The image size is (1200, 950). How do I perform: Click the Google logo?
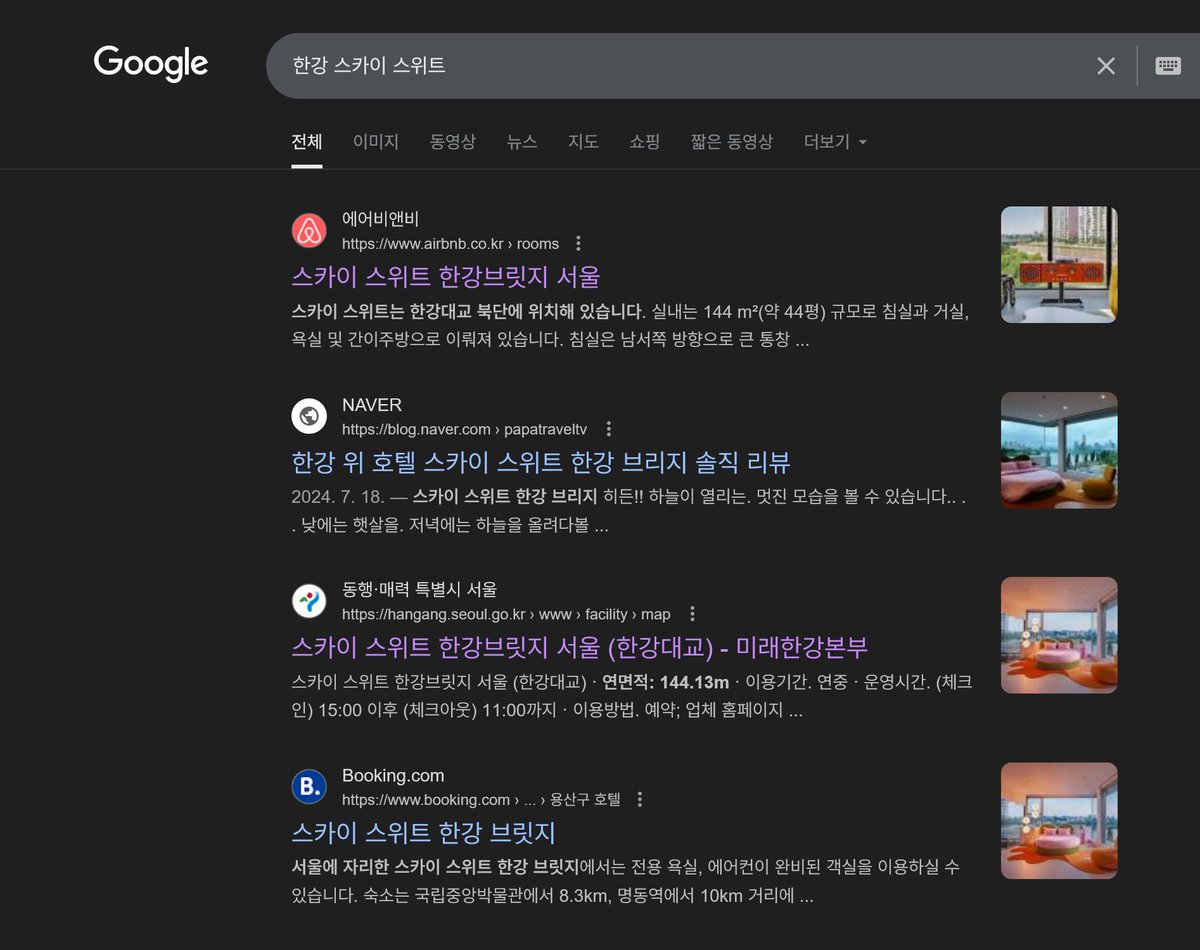[150, 63]
